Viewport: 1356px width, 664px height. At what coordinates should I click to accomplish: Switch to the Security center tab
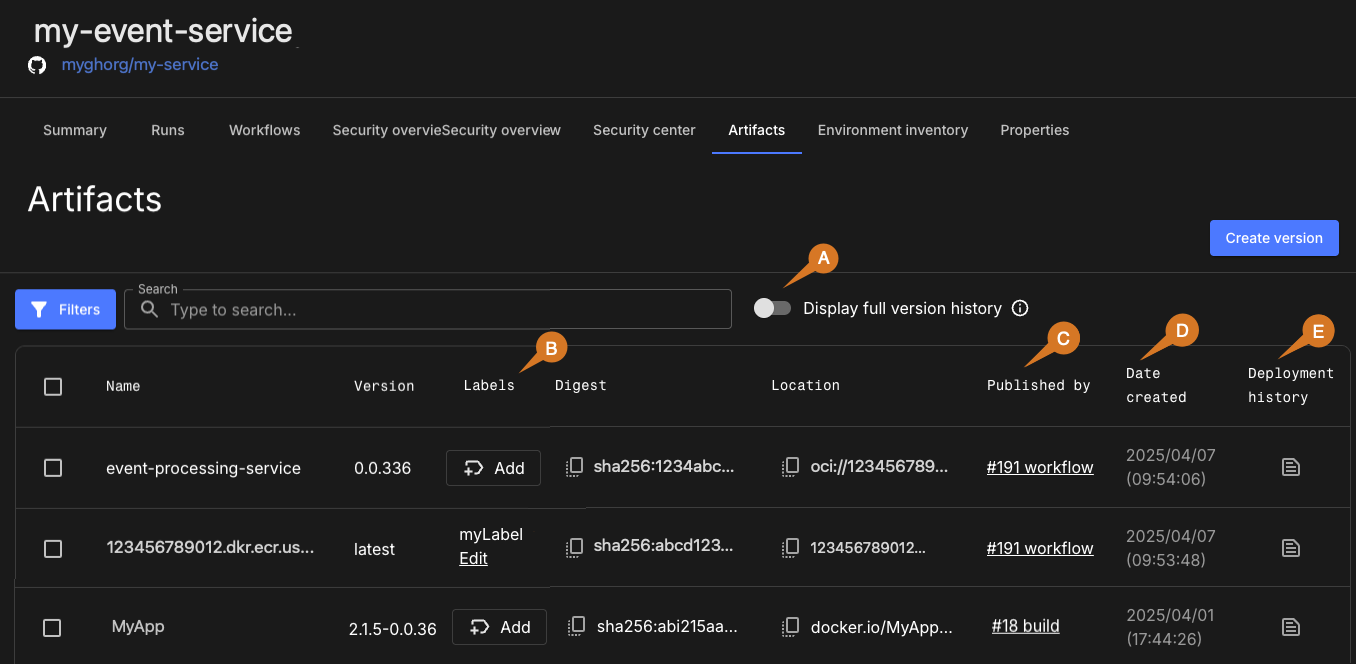pyautogui.click(x=644, y=130)
